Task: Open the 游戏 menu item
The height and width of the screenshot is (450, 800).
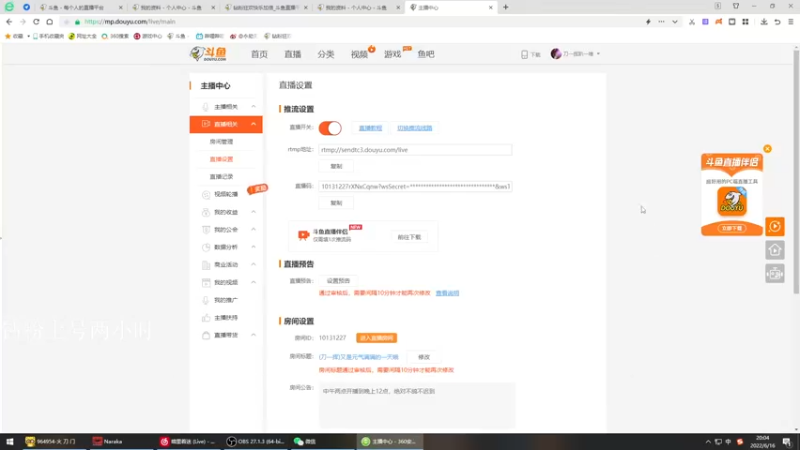Action: (x=392, y=54)
